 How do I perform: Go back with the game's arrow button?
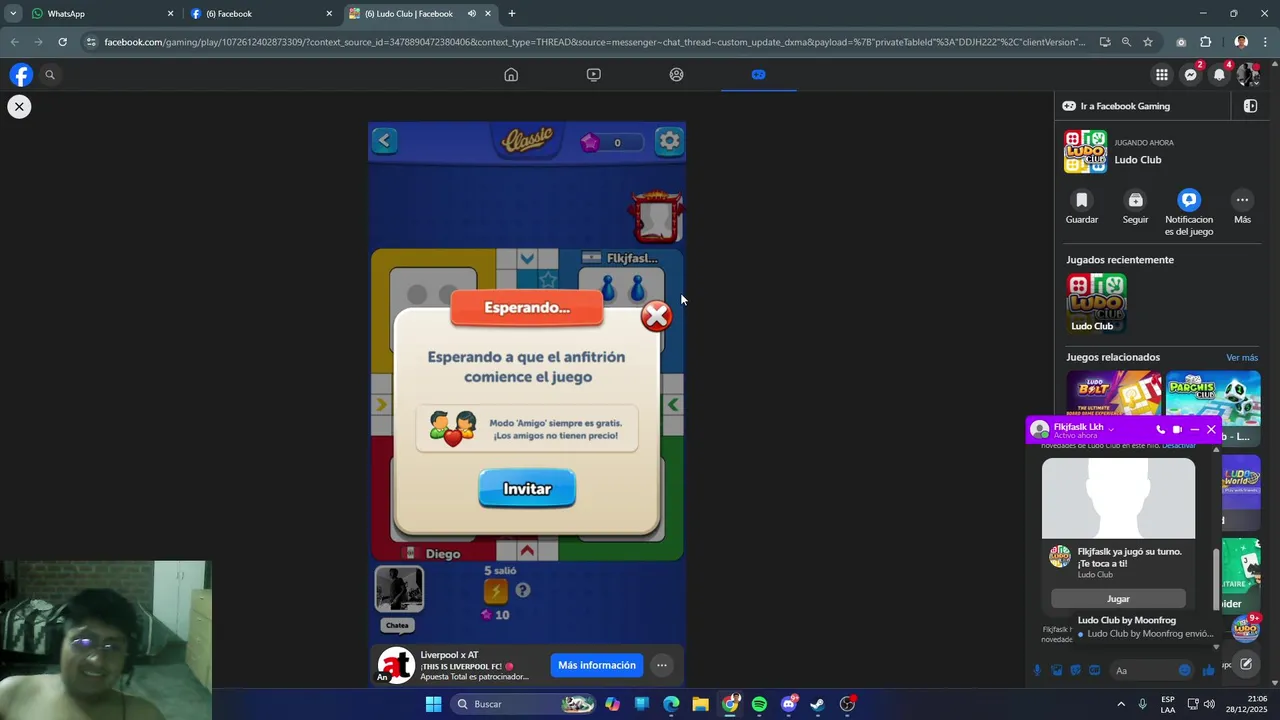[384, 141]
